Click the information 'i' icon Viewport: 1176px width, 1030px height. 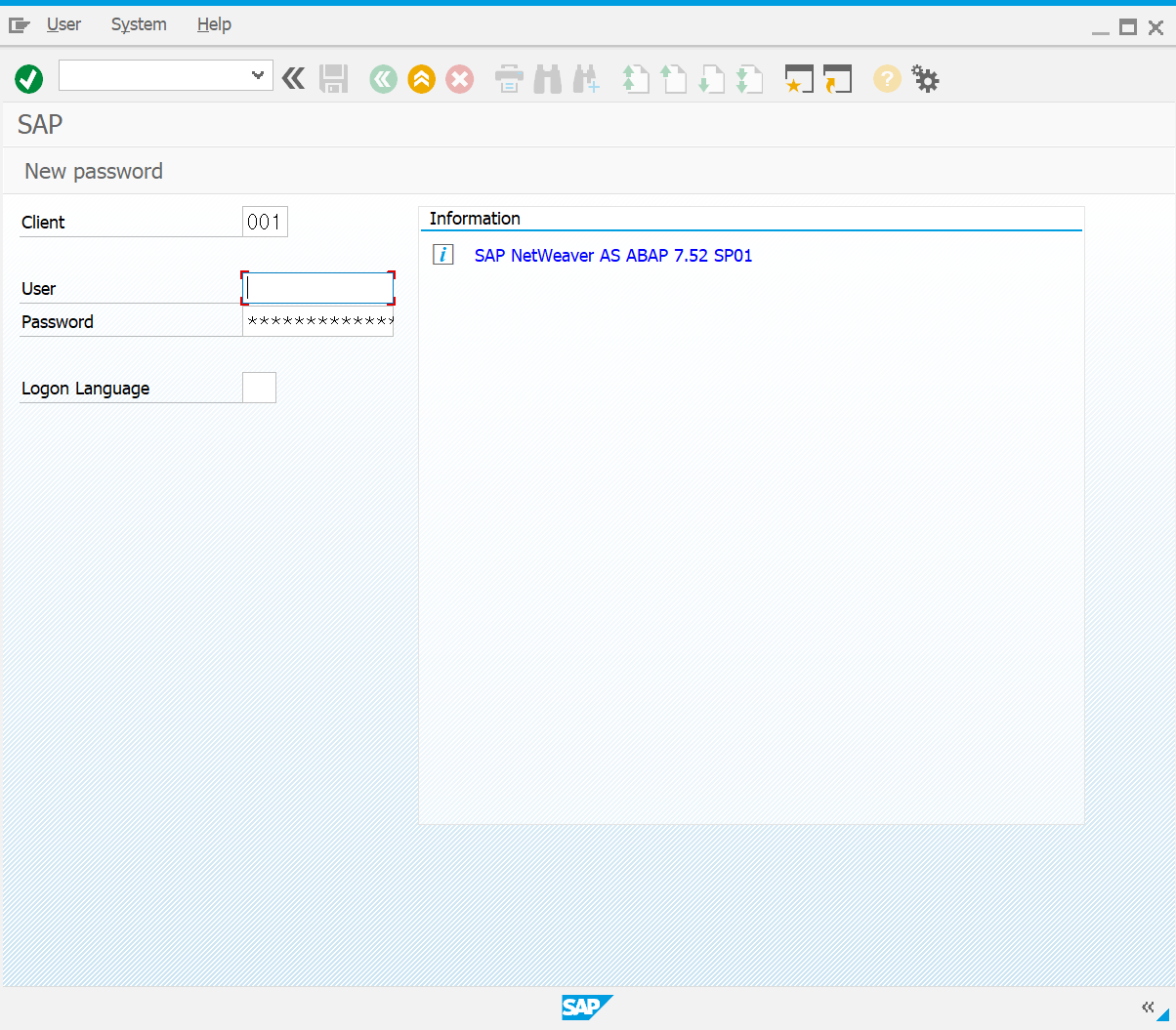pos(443,255)
